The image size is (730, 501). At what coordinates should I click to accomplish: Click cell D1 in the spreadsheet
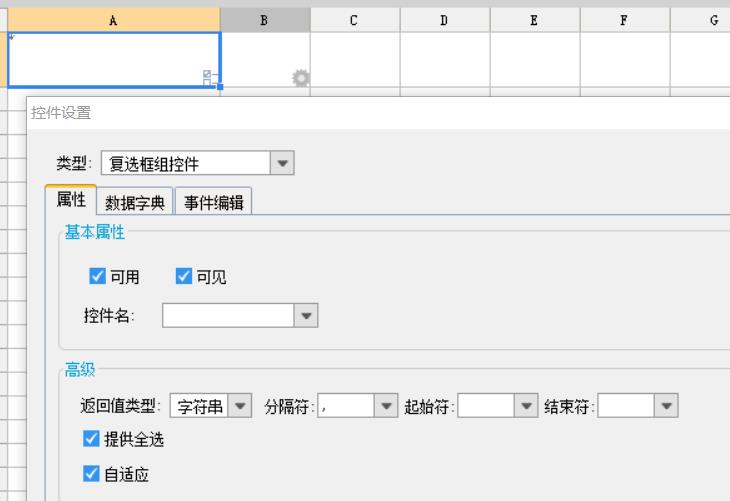coord(445,60)
